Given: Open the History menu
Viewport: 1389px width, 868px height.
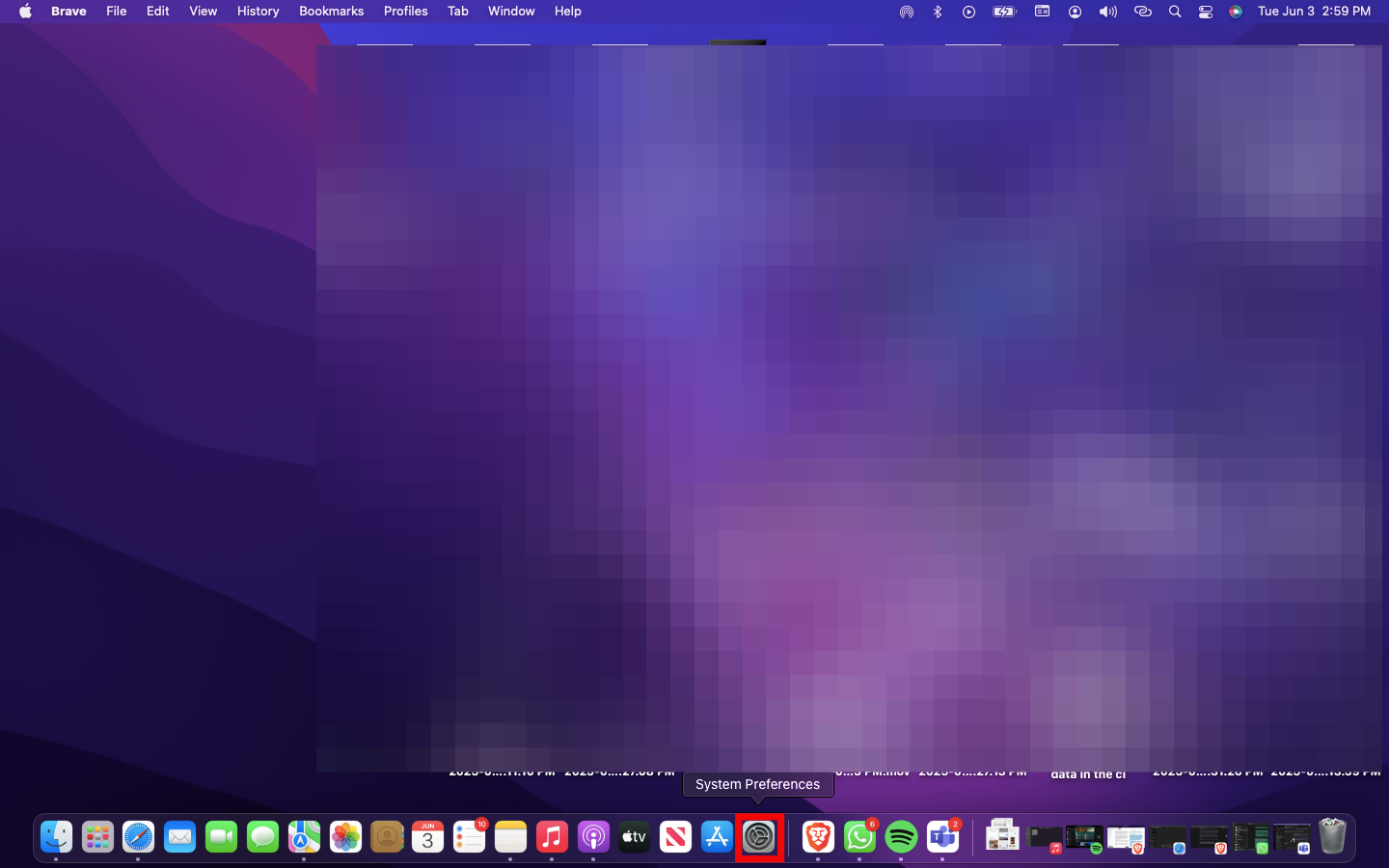Looking at the screenshot, I should 258,12.
